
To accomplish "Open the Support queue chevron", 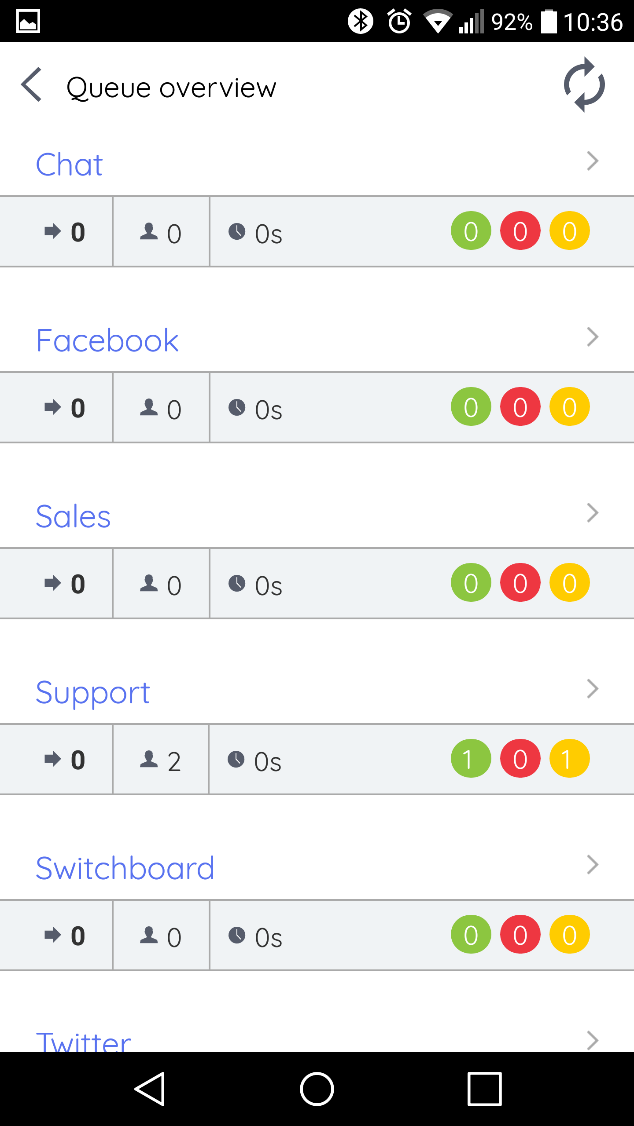I will (x=592, y=689).
